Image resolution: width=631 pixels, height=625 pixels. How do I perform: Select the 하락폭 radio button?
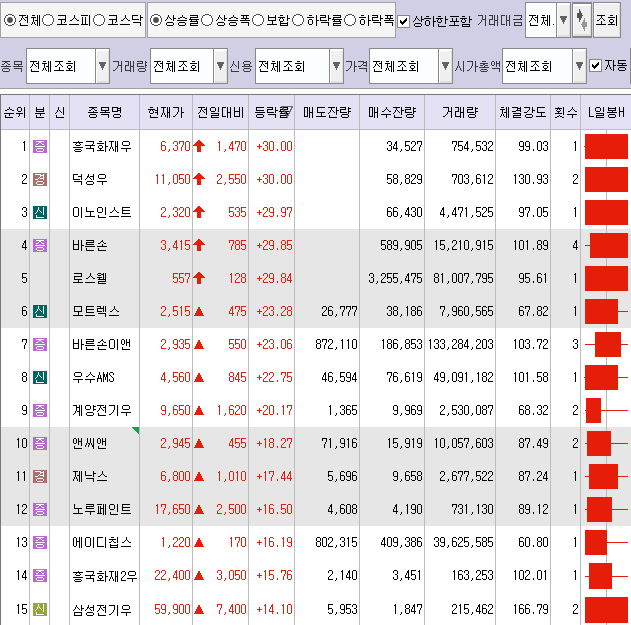tap(350, 20)
